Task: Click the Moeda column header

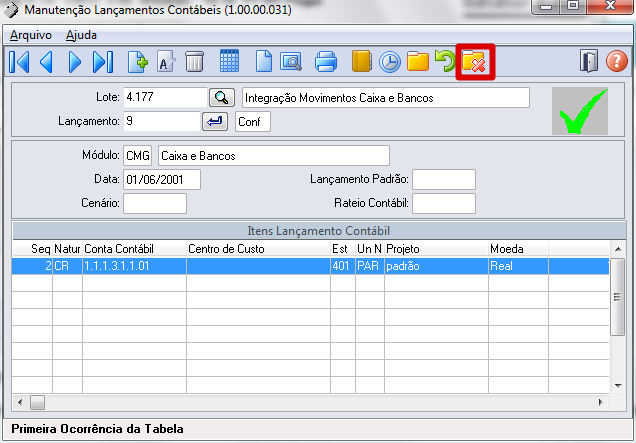Action: pos(518,249)
